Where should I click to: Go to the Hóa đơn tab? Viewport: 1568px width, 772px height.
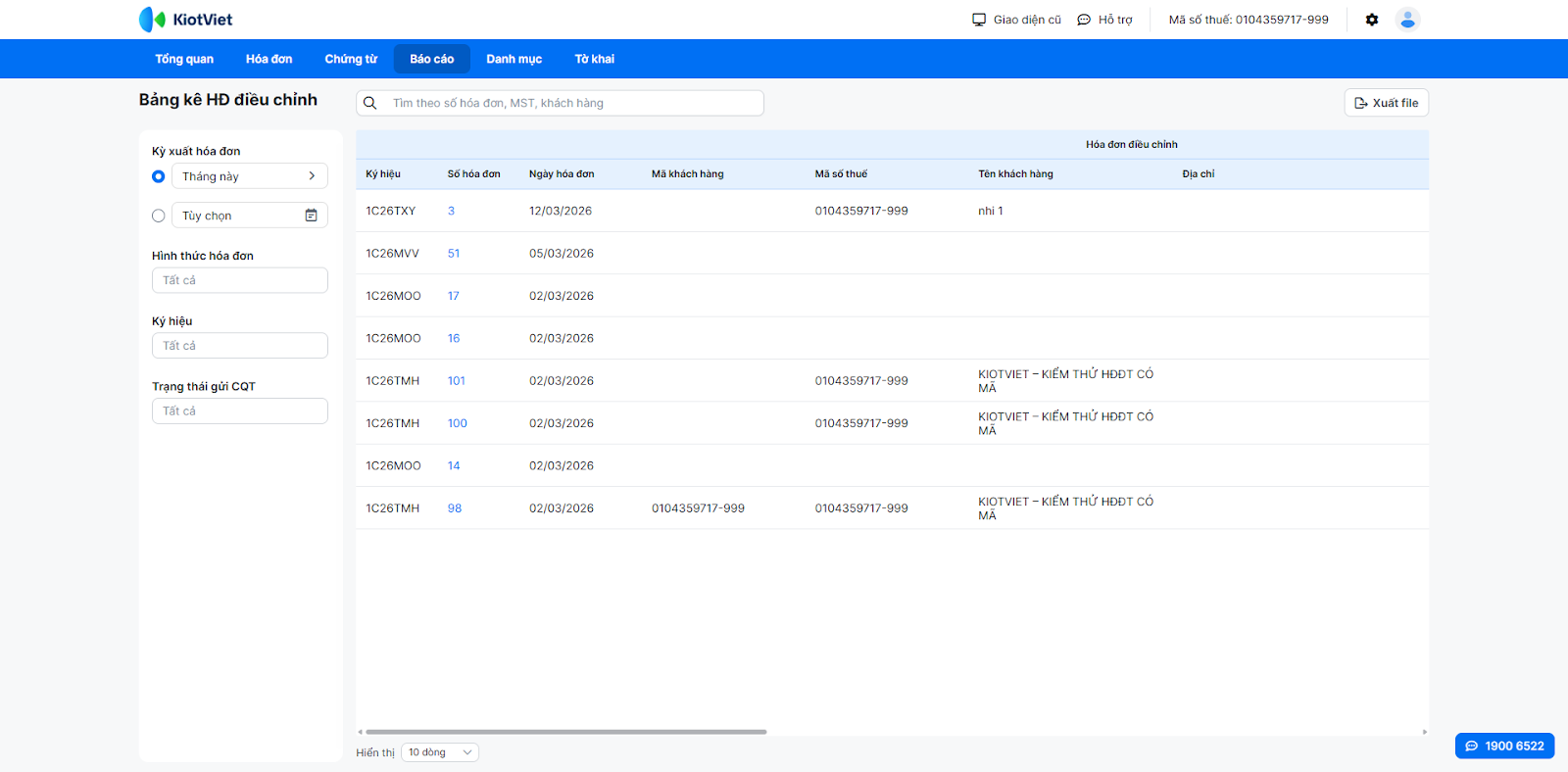(269, 59)
